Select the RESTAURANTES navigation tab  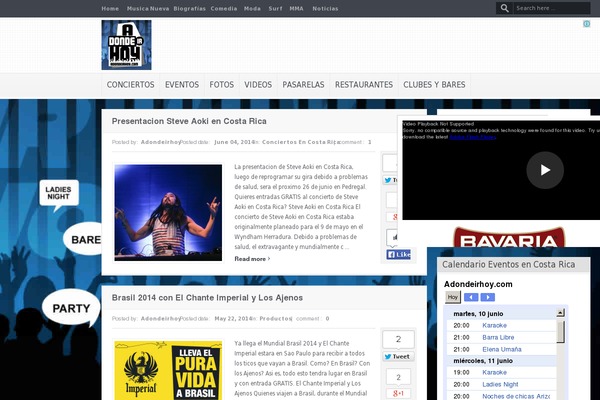364,85
